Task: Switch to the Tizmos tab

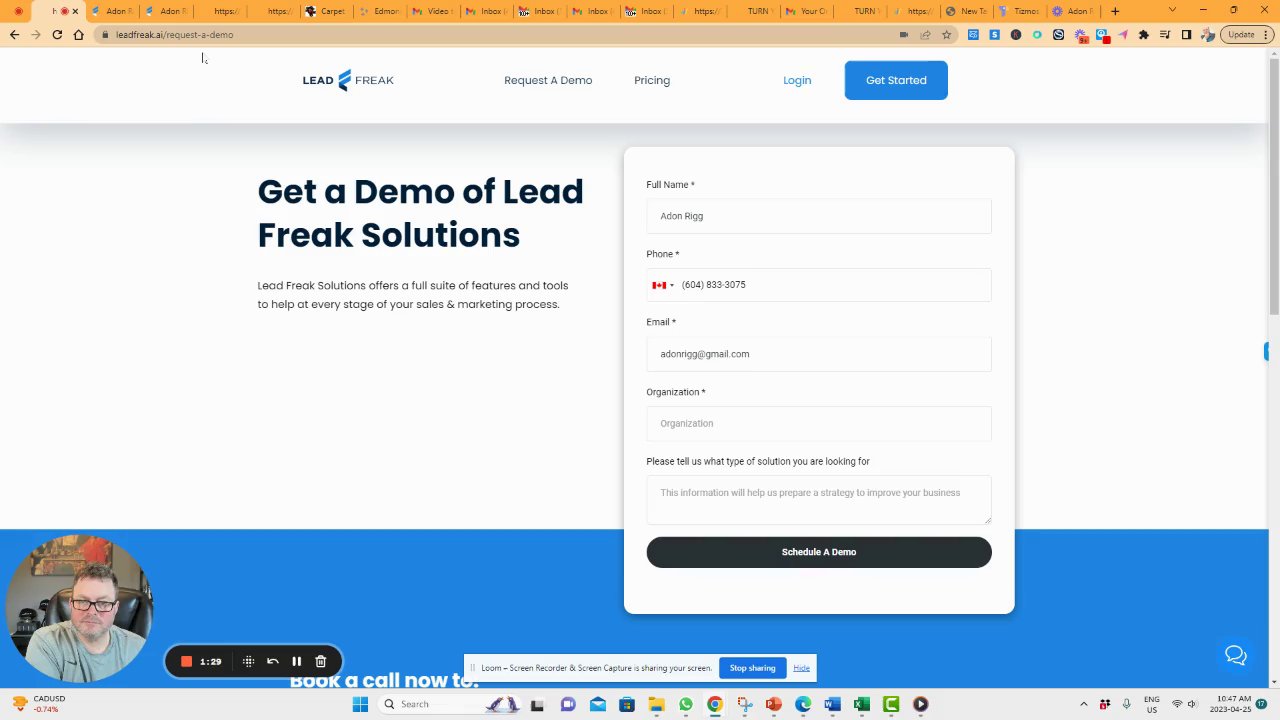Action: point(1020,11)
